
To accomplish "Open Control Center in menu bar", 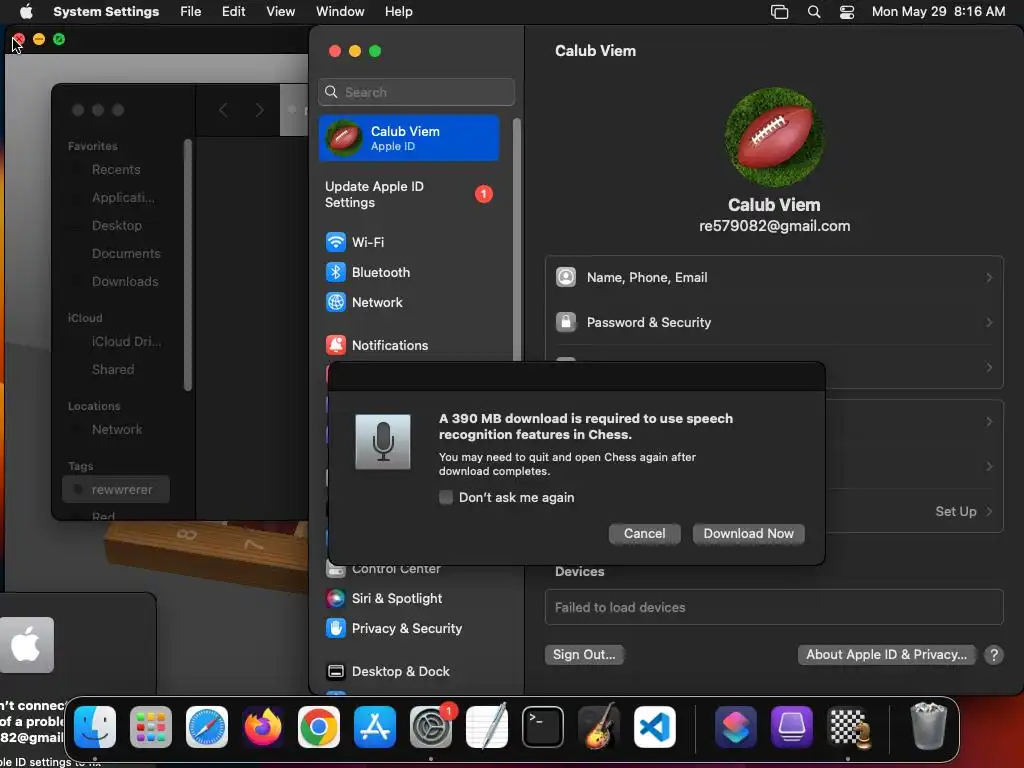I will 847,12.
